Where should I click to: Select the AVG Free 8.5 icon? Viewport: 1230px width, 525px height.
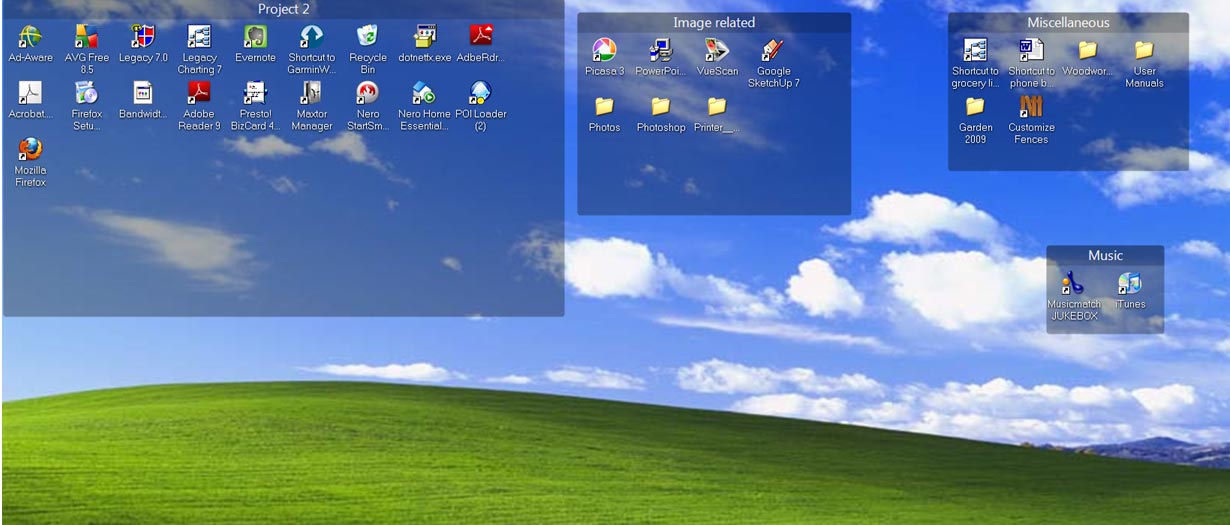87,38
